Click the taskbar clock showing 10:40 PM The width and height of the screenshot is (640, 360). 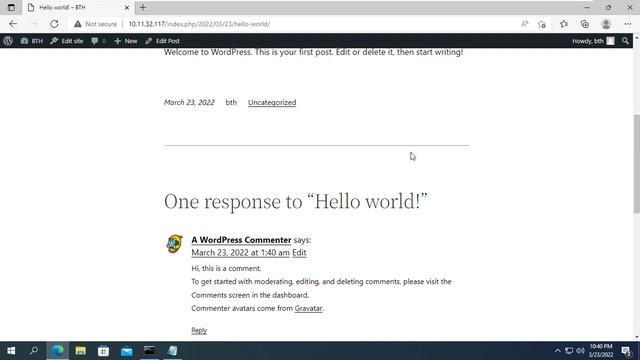[601, 351]
